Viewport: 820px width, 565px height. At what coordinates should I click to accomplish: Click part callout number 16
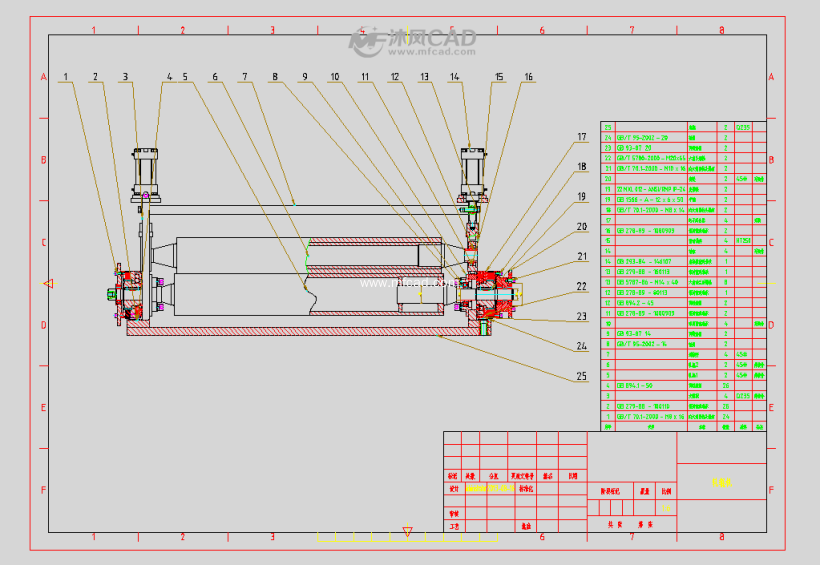point(528,76)
